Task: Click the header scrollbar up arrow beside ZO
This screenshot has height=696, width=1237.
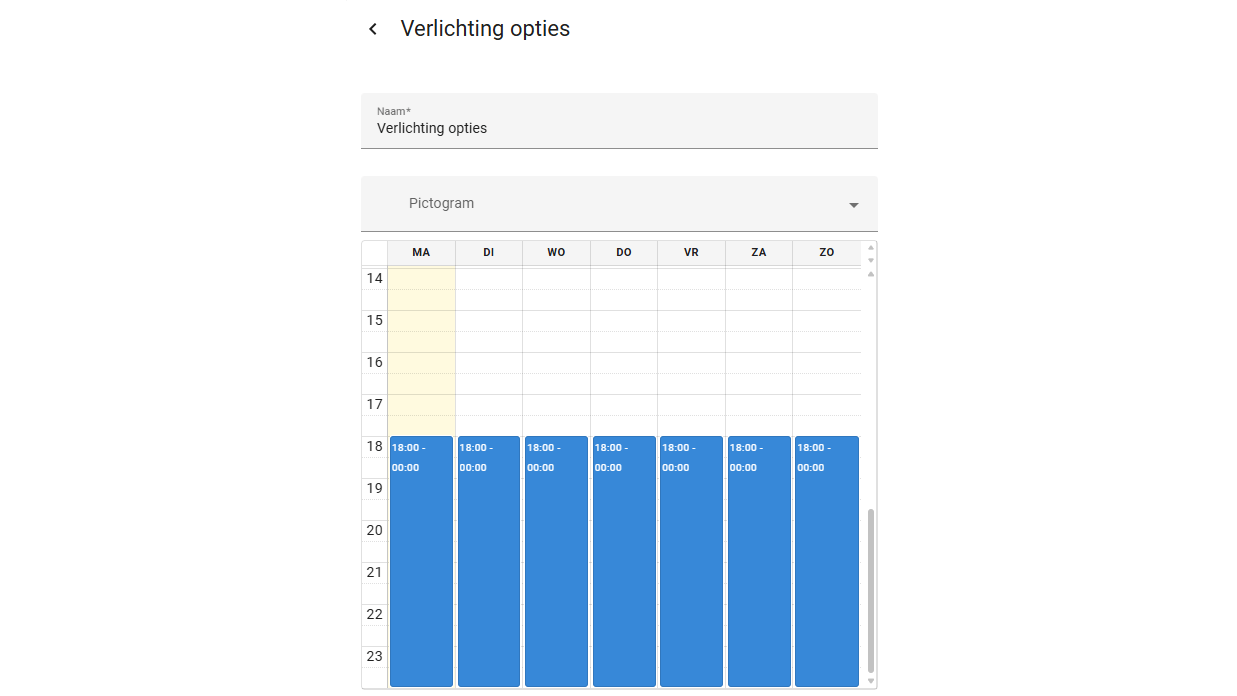Action: tap(871, 247)
